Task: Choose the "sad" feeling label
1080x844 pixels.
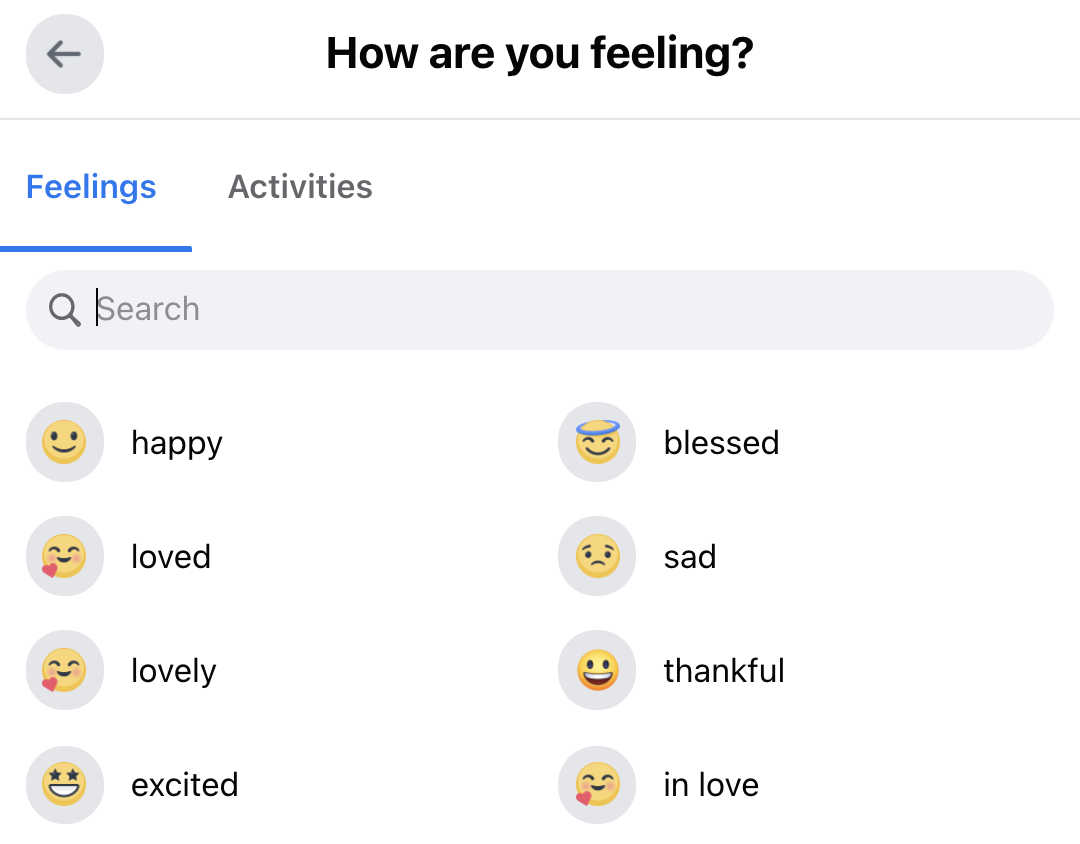Action: point(690,557)
